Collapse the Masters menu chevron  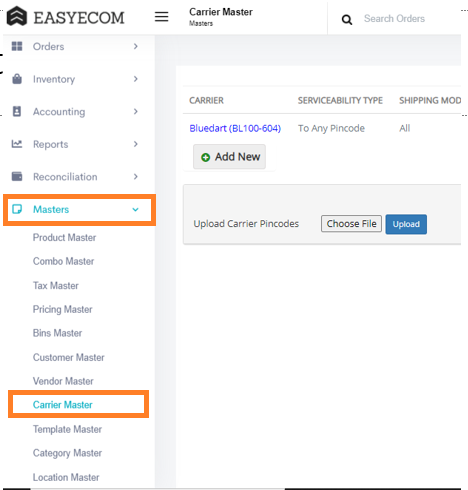tap(135, 210)
